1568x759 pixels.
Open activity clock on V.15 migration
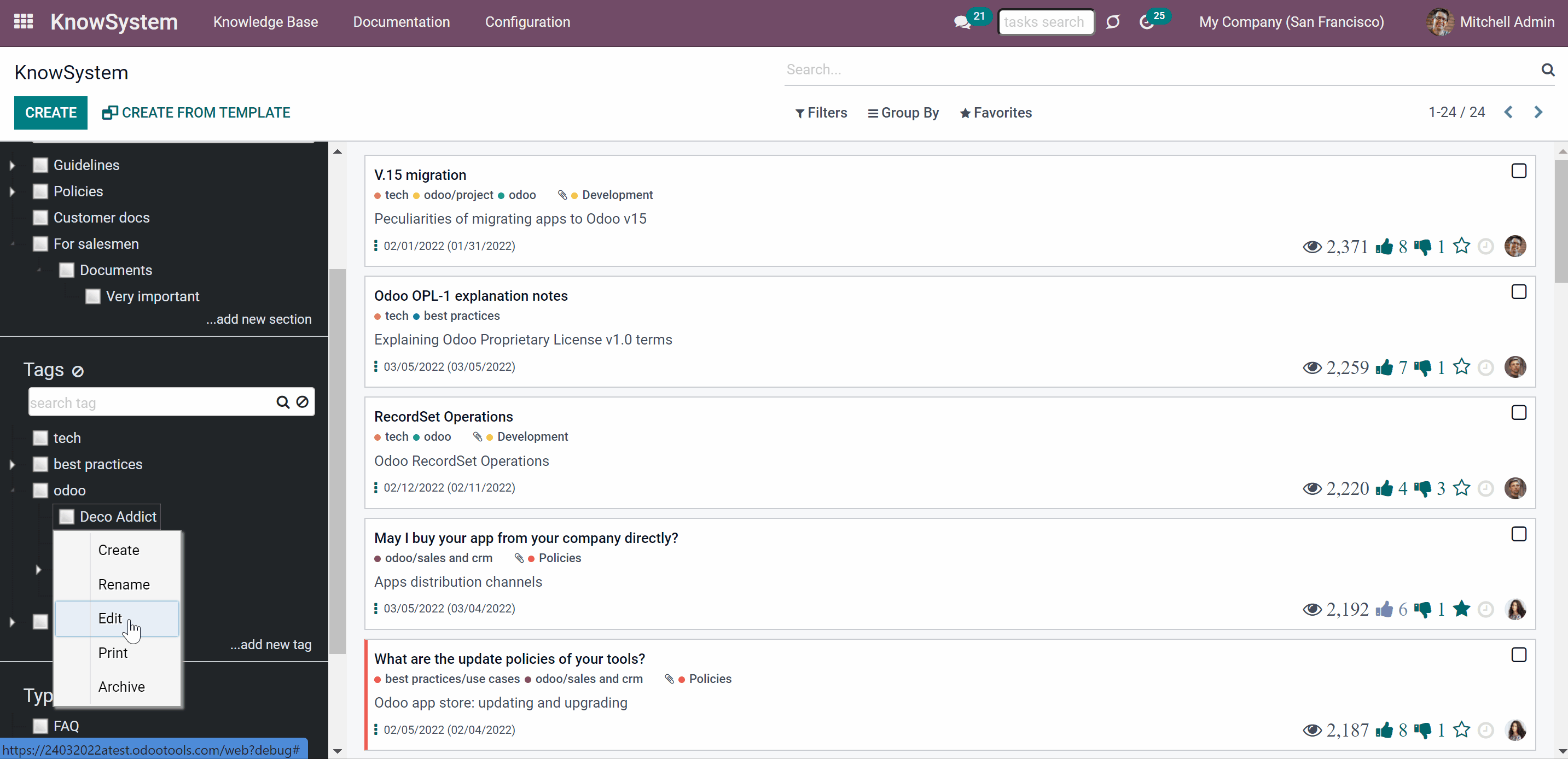1486,246
